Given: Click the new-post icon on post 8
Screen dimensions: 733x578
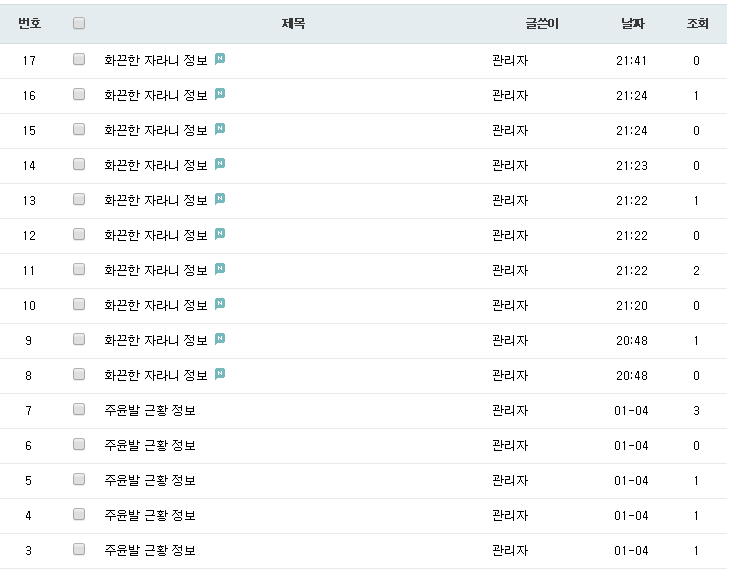Looking at the screenshot, I should (220, 374).
